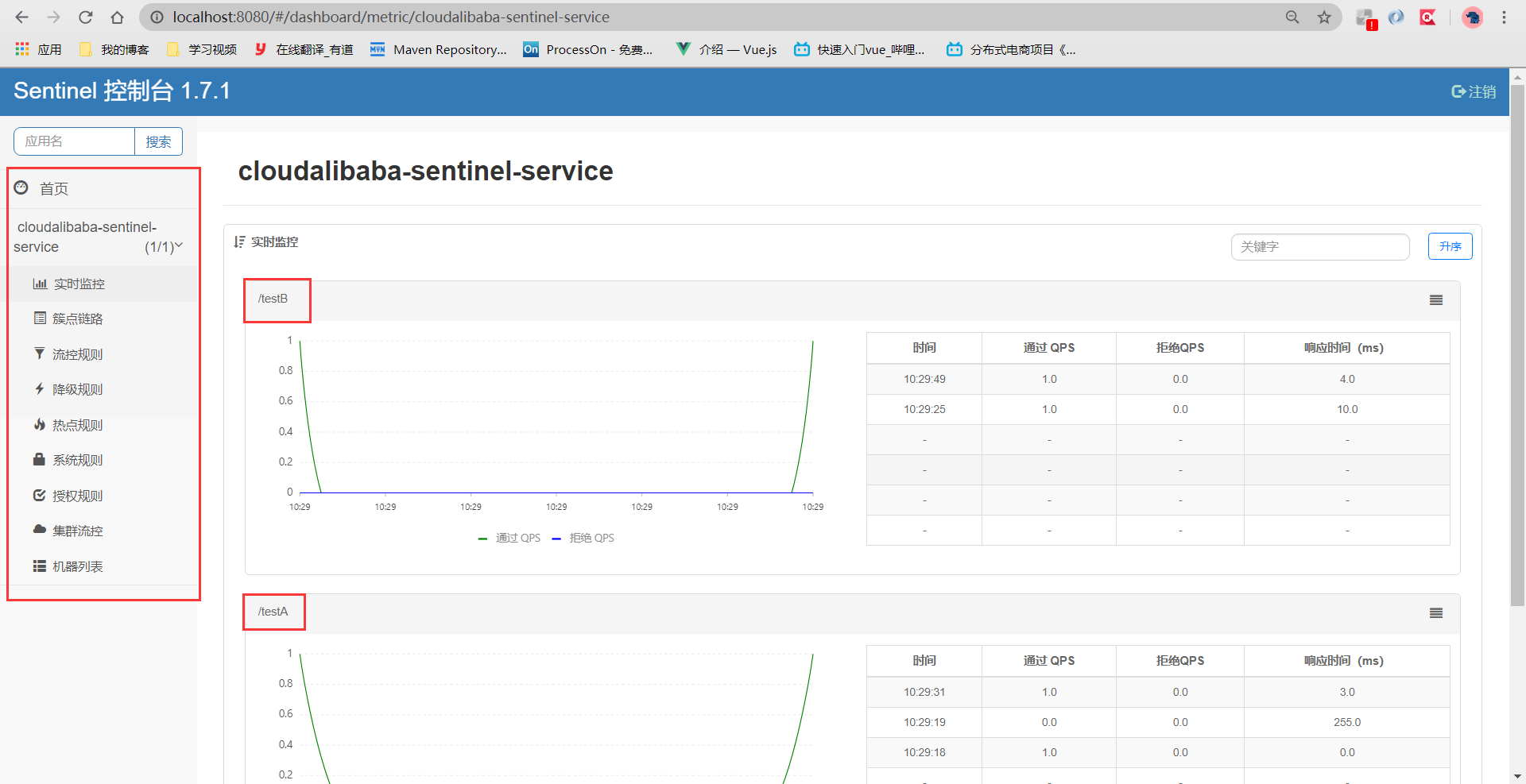Screen dimensions: 1526x784
Task: Click the red extension icon in toolbar
Action: [x=1428, y=17]
